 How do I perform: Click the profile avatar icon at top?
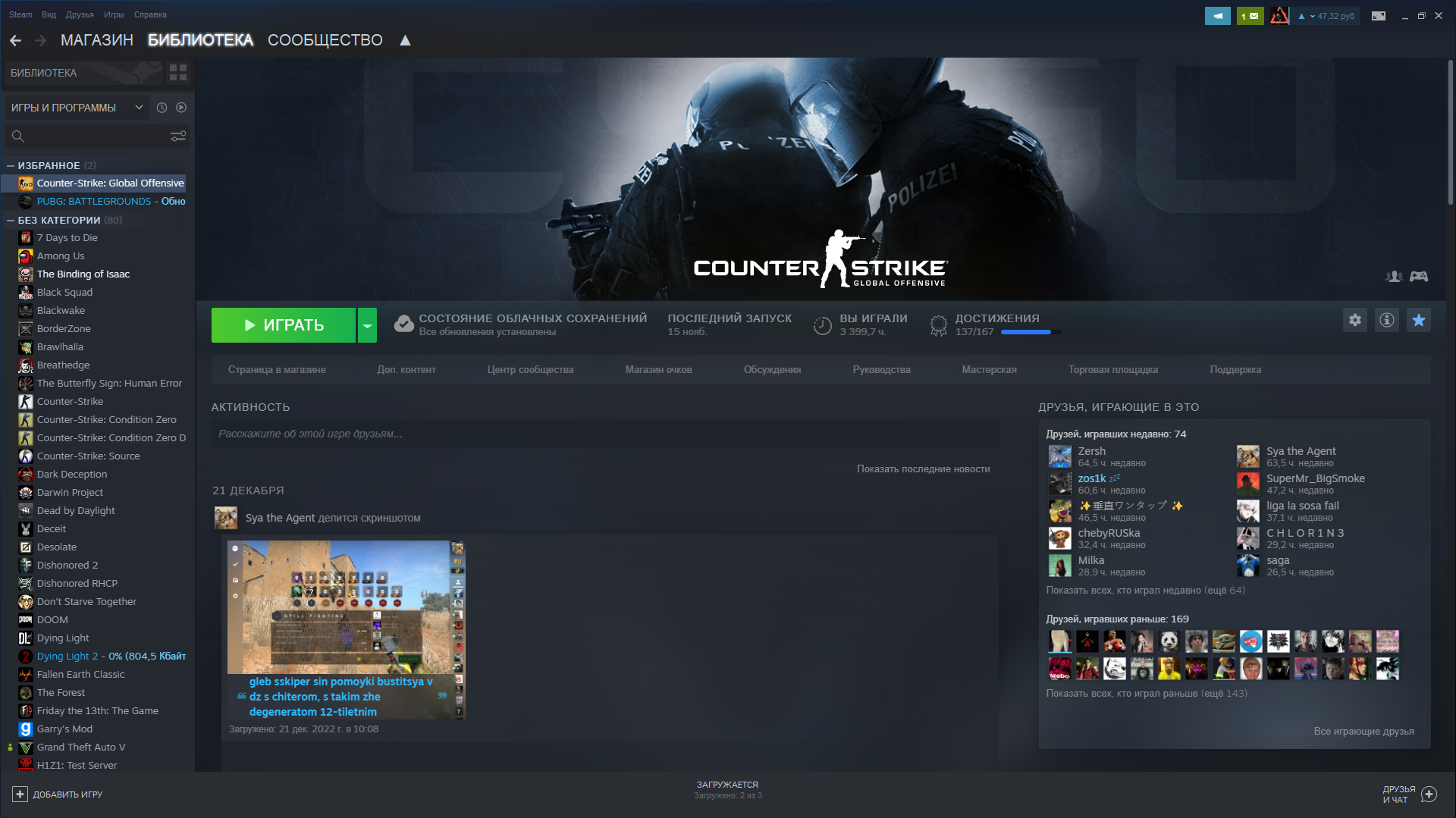[1280, 16]
